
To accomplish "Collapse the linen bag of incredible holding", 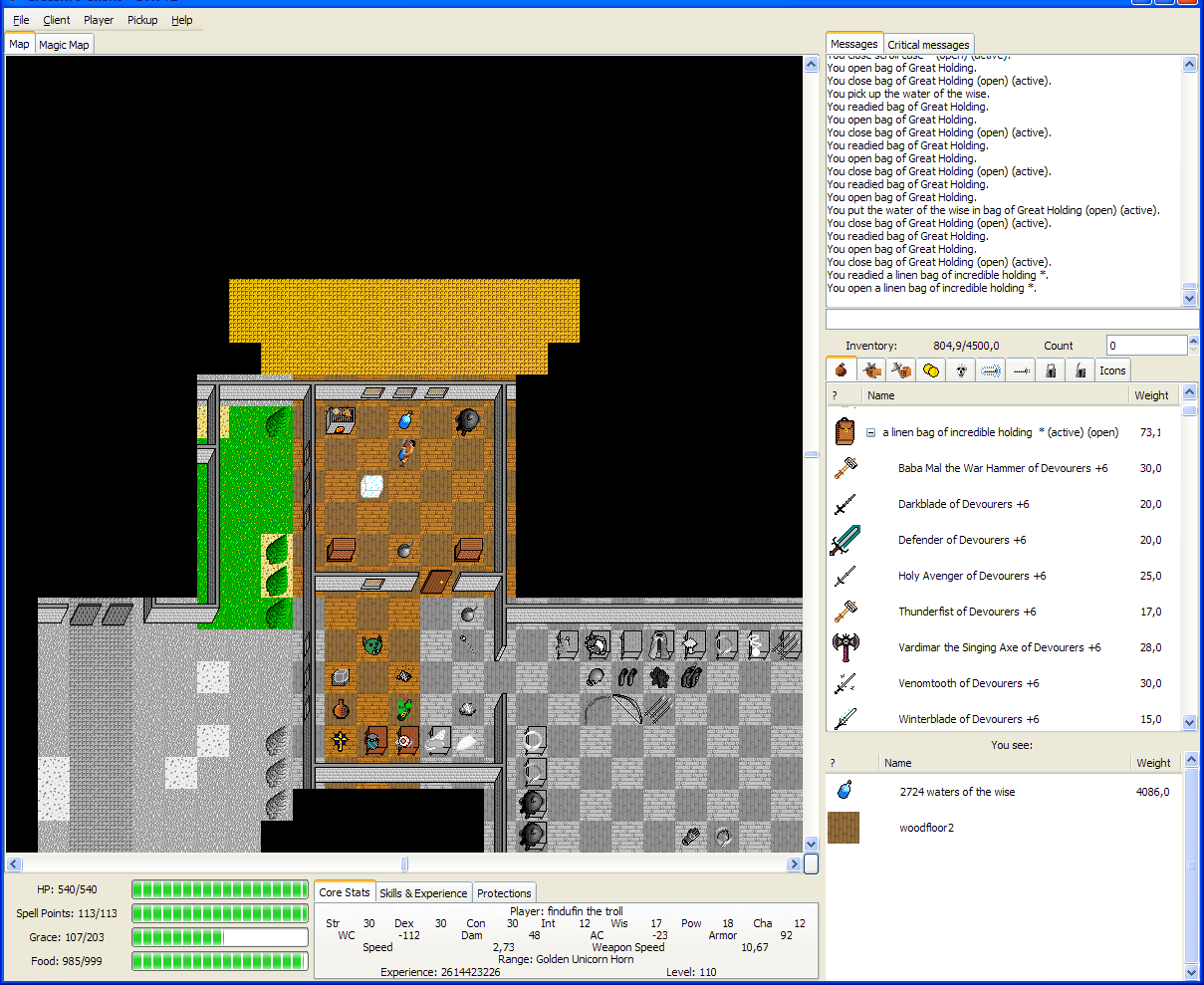I will click(x=871, y=432).
